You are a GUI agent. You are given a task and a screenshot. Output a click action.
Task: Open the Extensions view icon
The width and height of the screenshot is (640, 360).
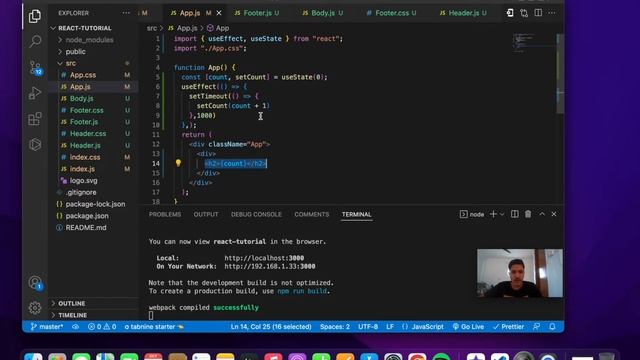[35, 119]
